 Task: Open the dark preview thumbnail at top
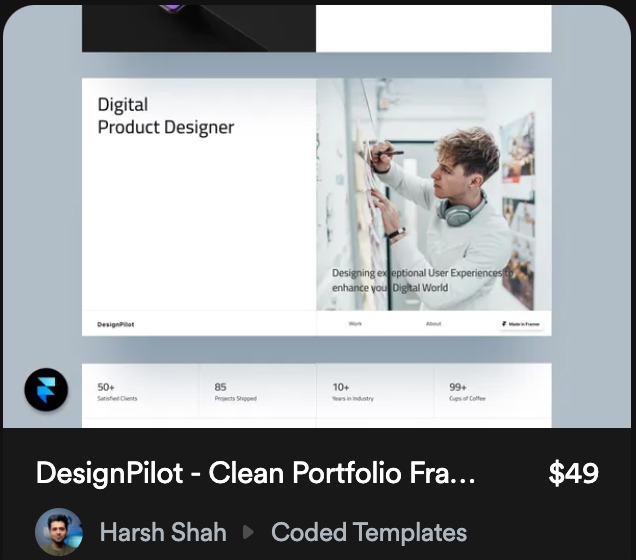[x=199, y=28]
